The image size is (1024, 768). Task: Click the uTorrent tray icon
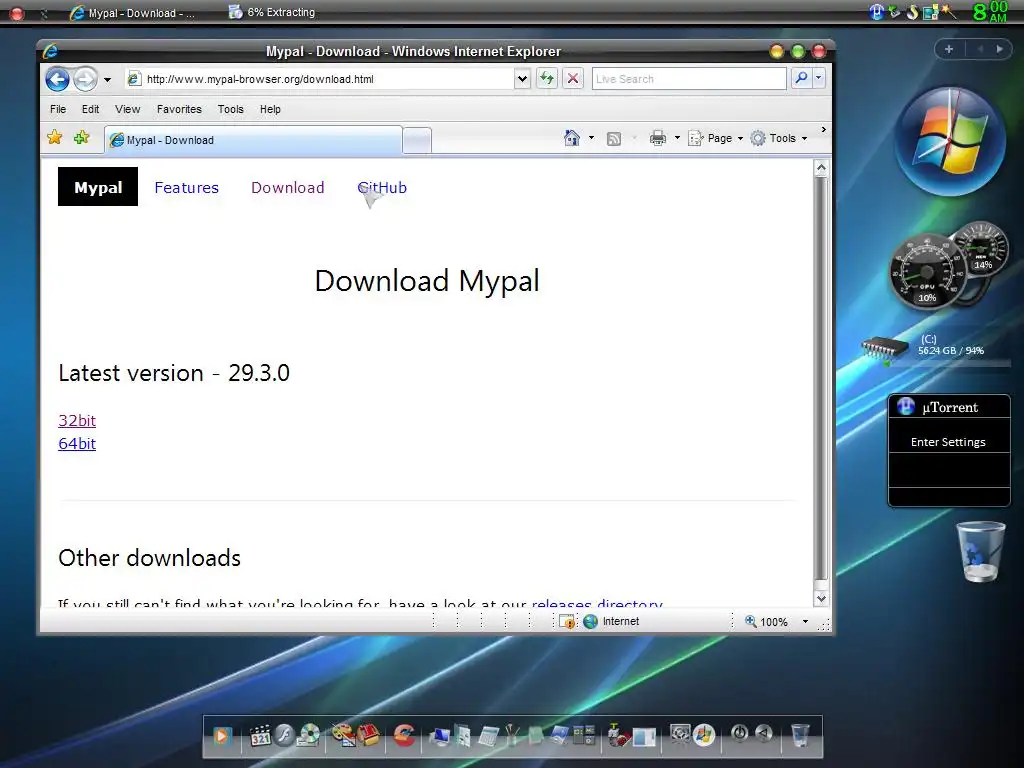pyautogui.click(x=876, y=12)
